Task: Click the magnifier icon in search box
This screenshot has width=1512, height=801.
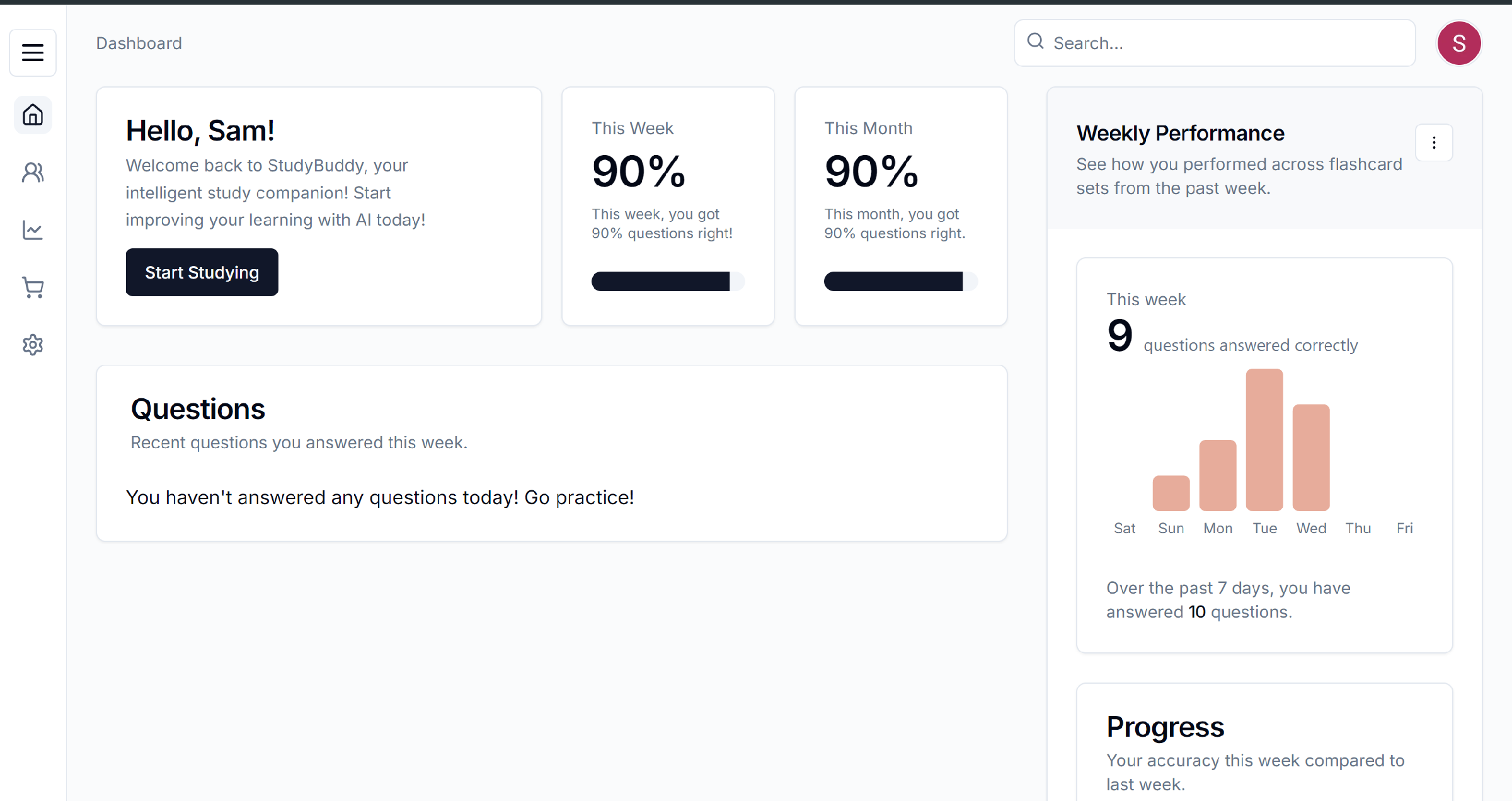Action: tap(1035, 42)
